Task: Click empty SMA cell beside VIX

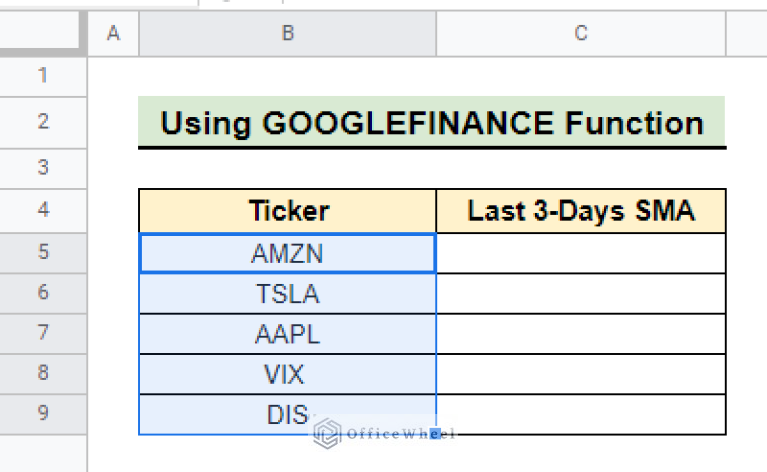Action: (580, 374)
